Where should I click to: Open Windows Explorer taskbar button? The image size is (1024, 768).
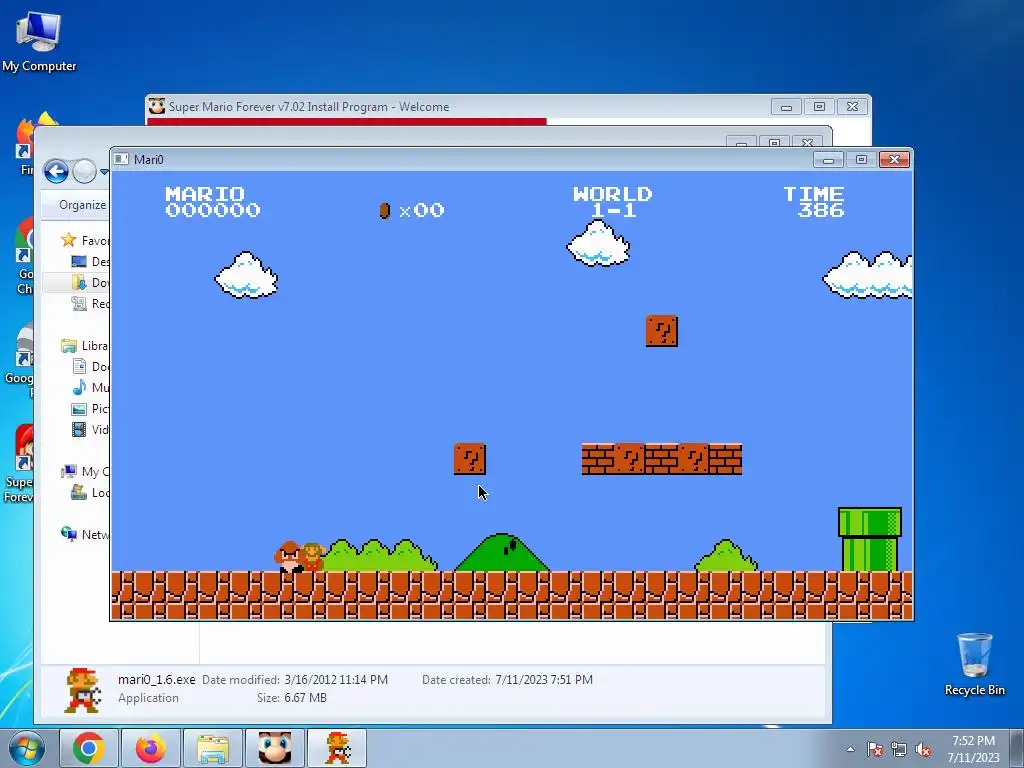(x=213, y=748)
